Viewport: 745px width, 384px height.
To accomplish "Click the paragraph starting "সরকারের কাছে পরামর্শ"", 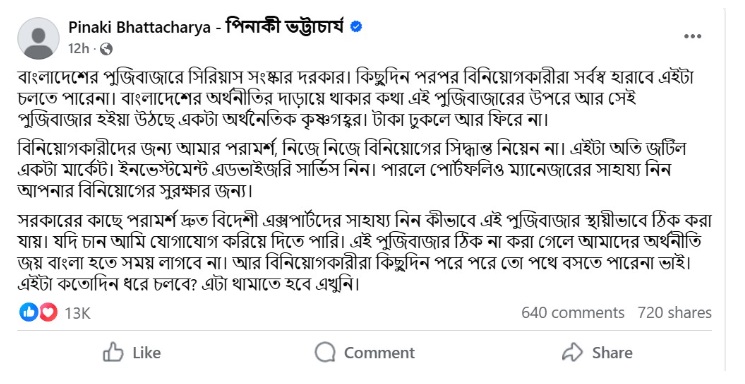I will pyautogui.click(x=364, y=253).
